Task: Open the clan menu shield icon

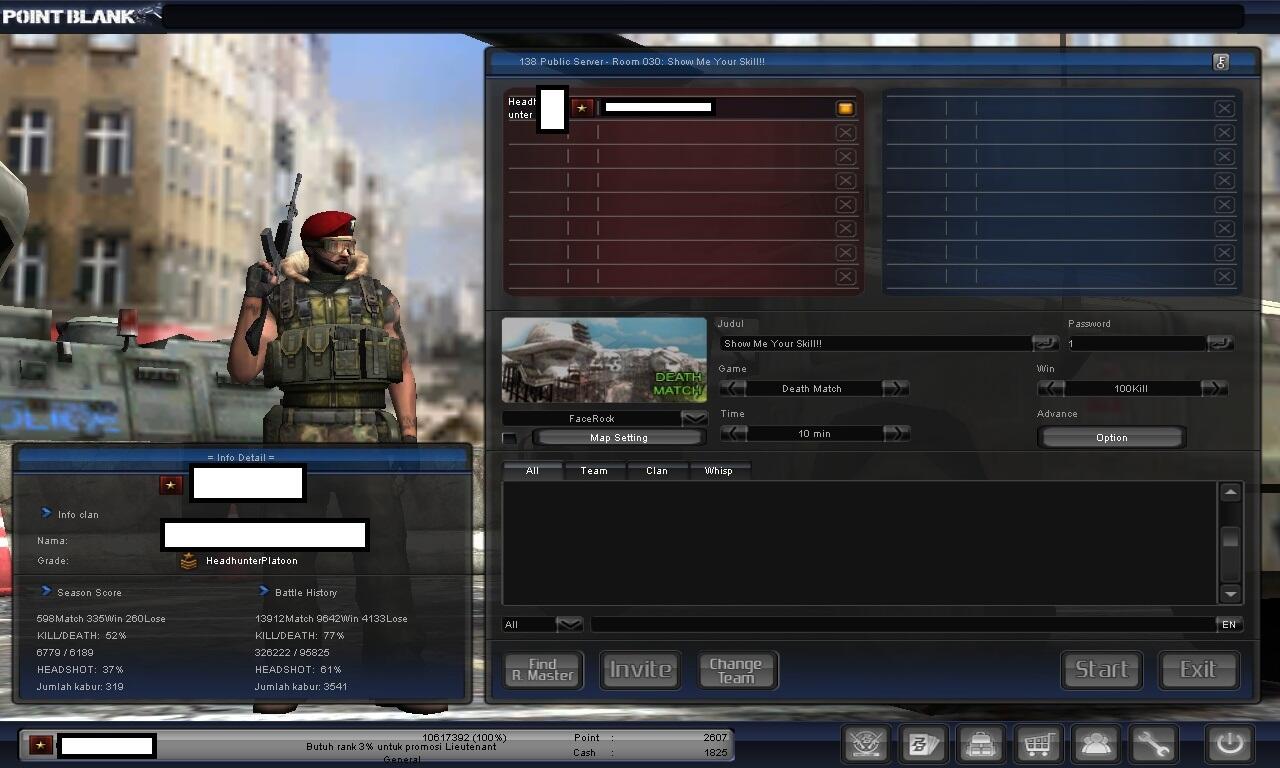Action: (x=867, y=744)
